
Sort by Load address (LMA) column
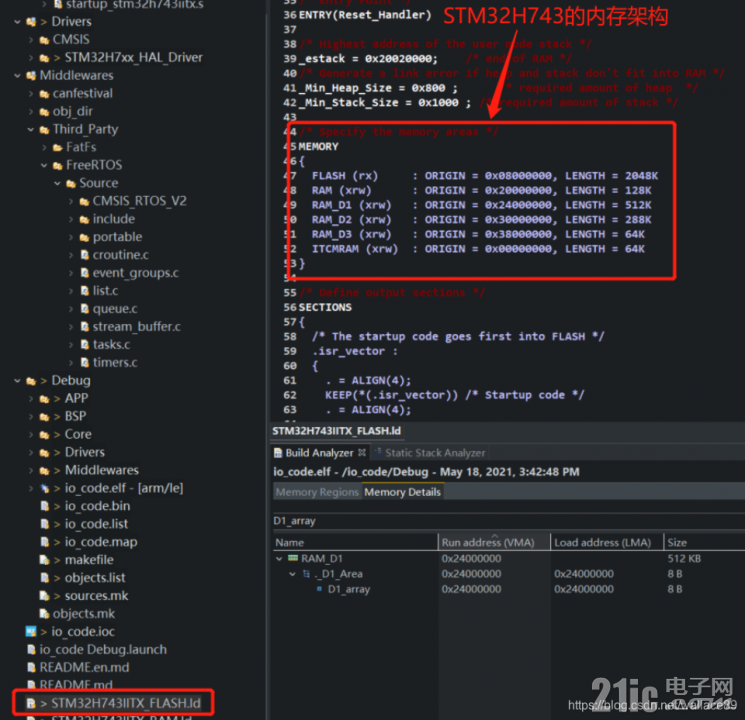click(x=607, y=542)
